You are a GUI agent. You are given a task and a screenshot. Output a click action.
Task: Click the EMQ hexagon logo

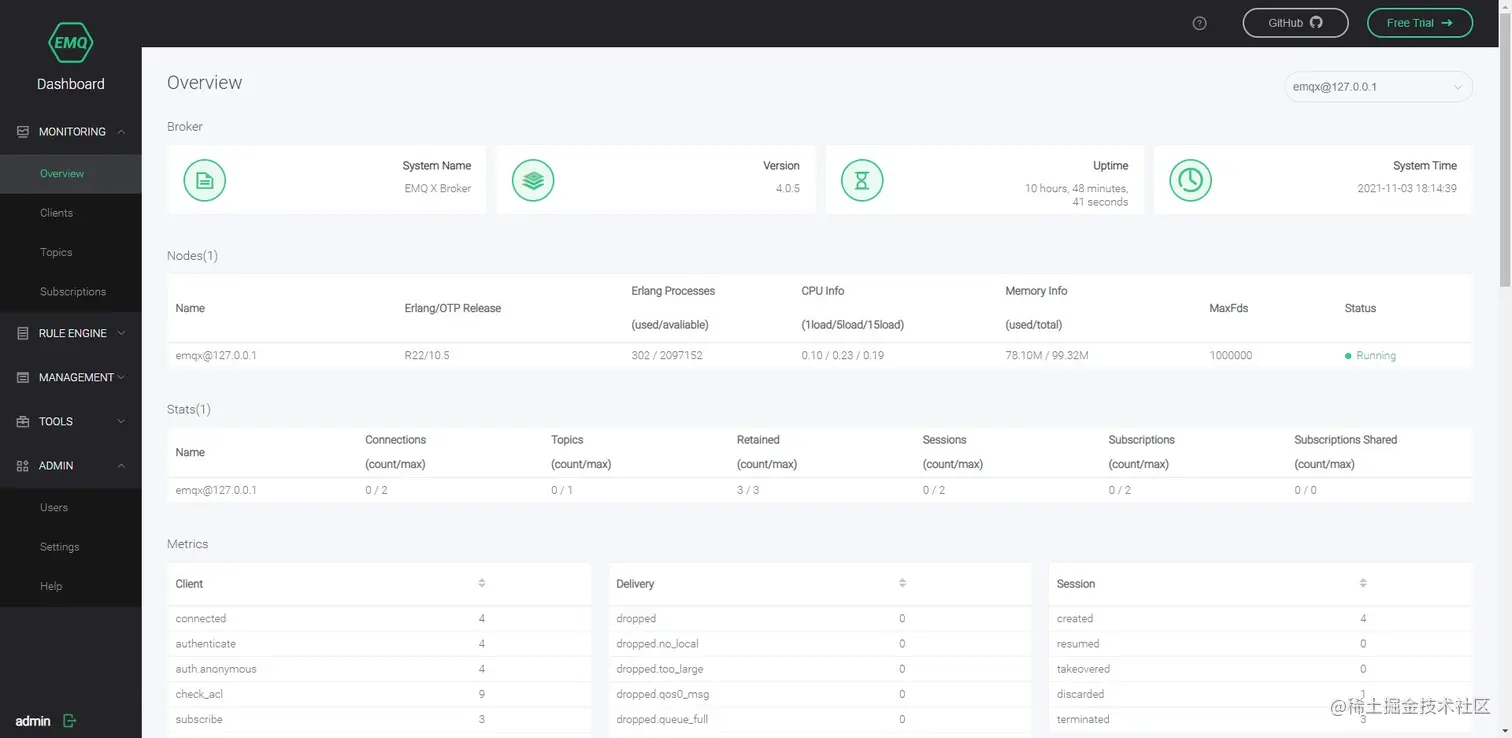(70, 43)
